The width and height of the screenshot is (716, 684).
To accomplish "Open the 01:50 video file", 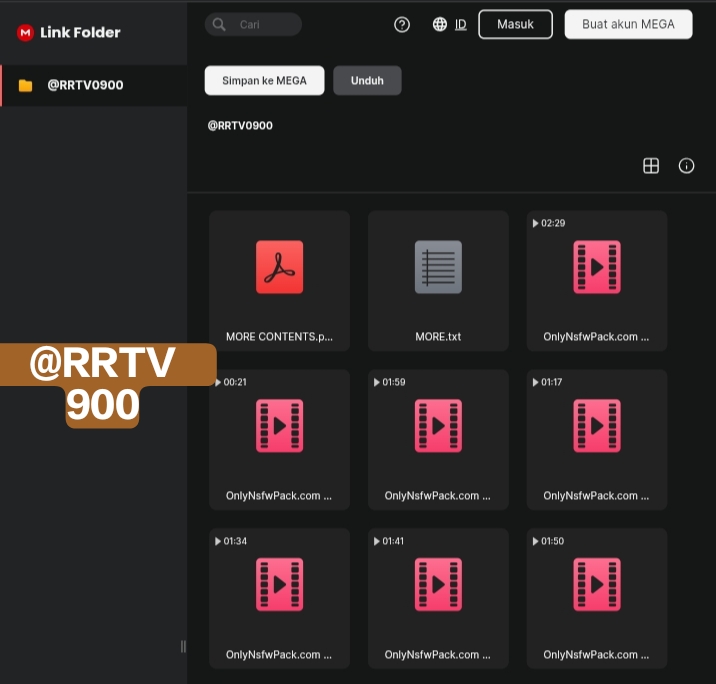I will pos(597,598).
